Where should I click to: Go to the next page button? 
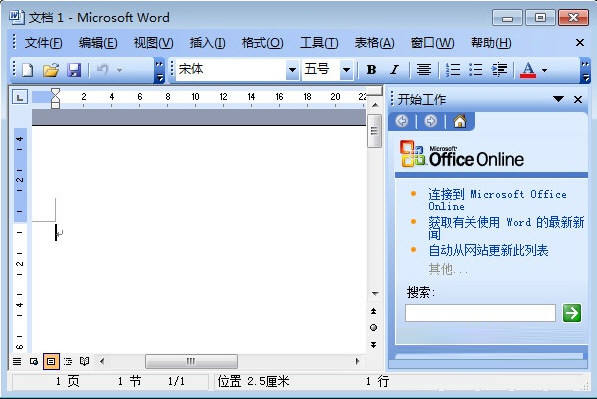point(374,345)
